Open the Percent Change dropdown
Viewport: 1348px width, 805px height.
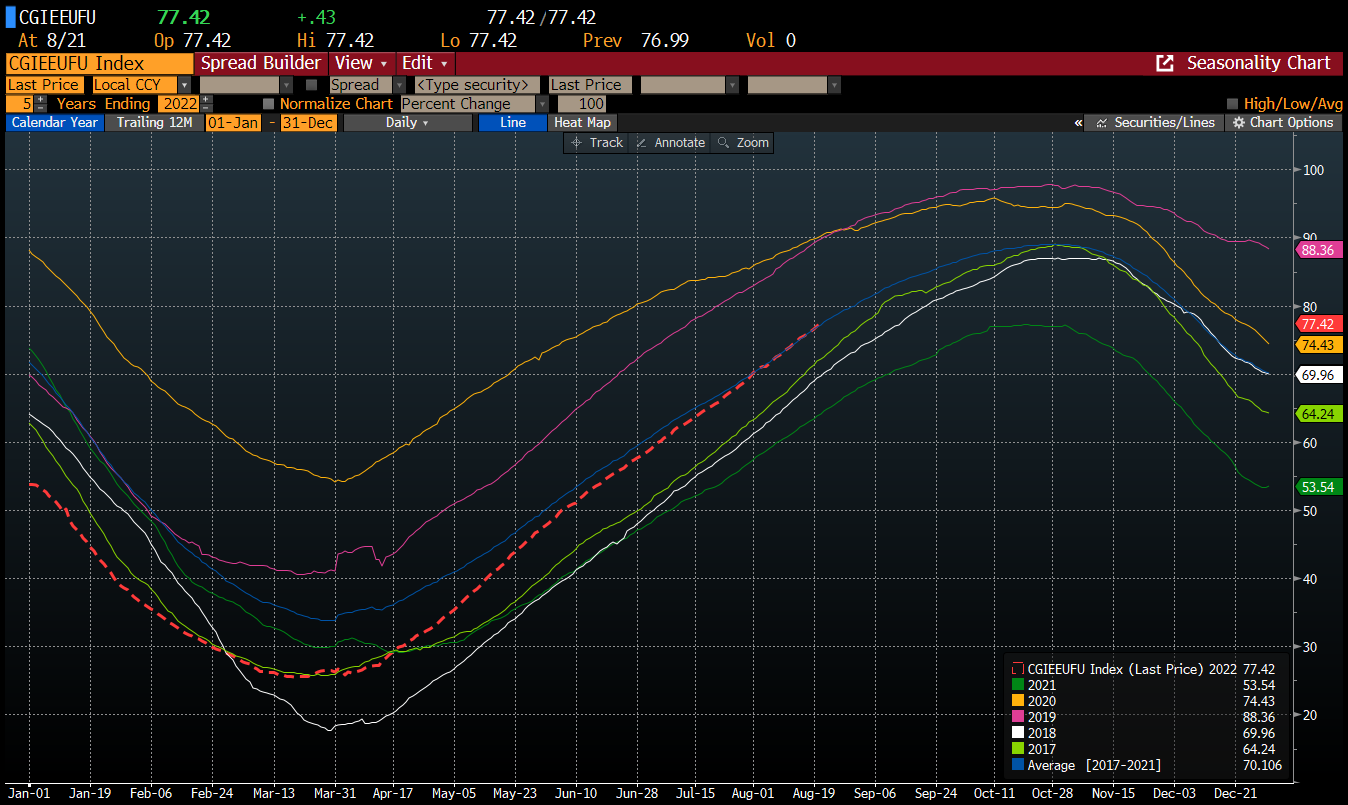[542, 104]
